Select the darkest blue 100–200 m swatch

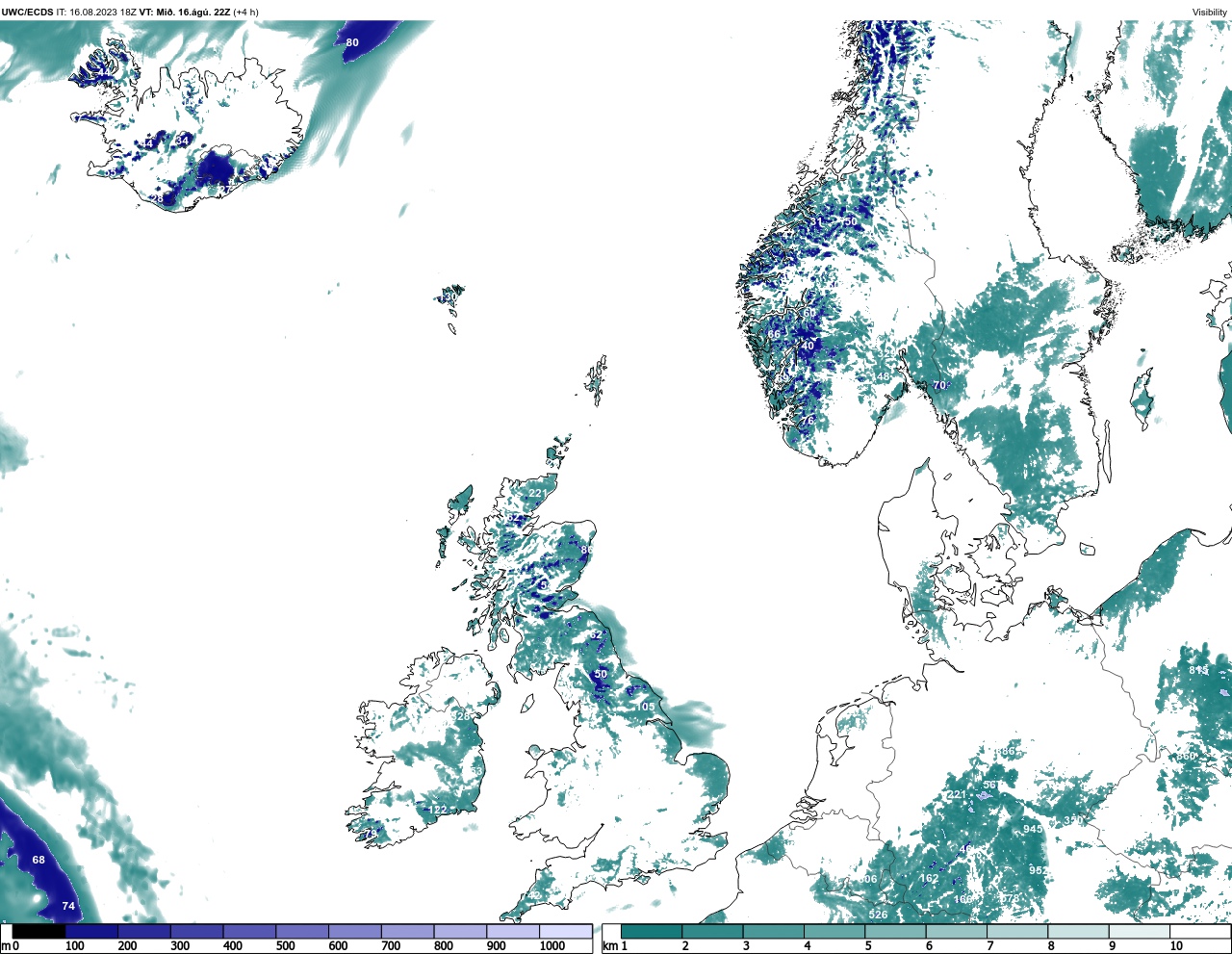tap(91, 932)
